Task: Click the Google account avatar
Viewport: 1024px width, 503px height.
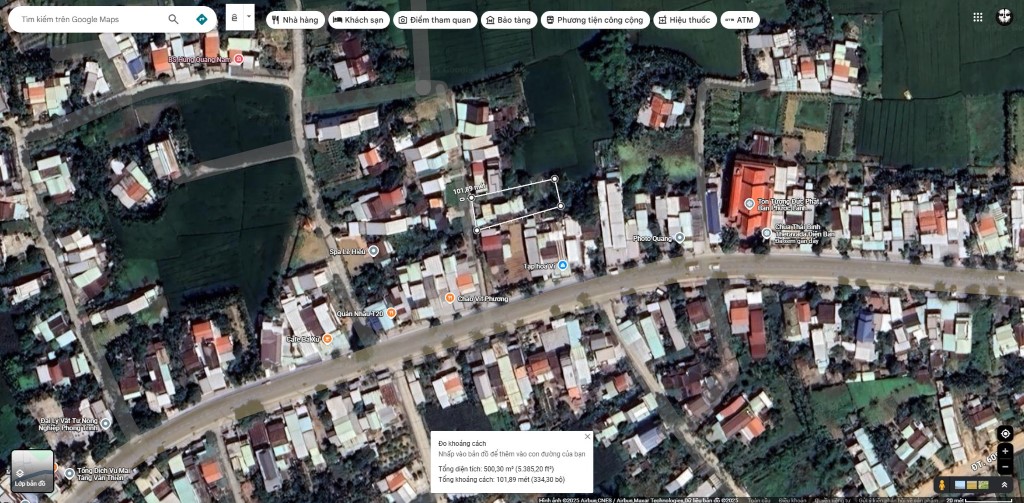Action: tap(1004, 17)
